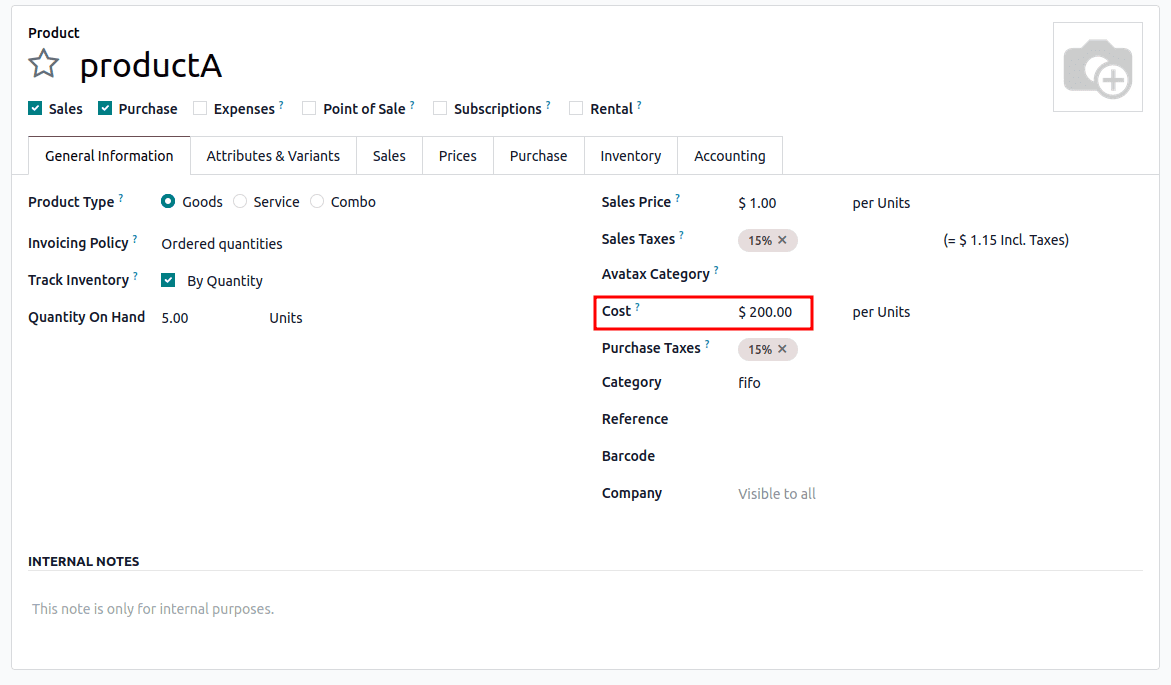Open the Accounting tab

[730, 156]
